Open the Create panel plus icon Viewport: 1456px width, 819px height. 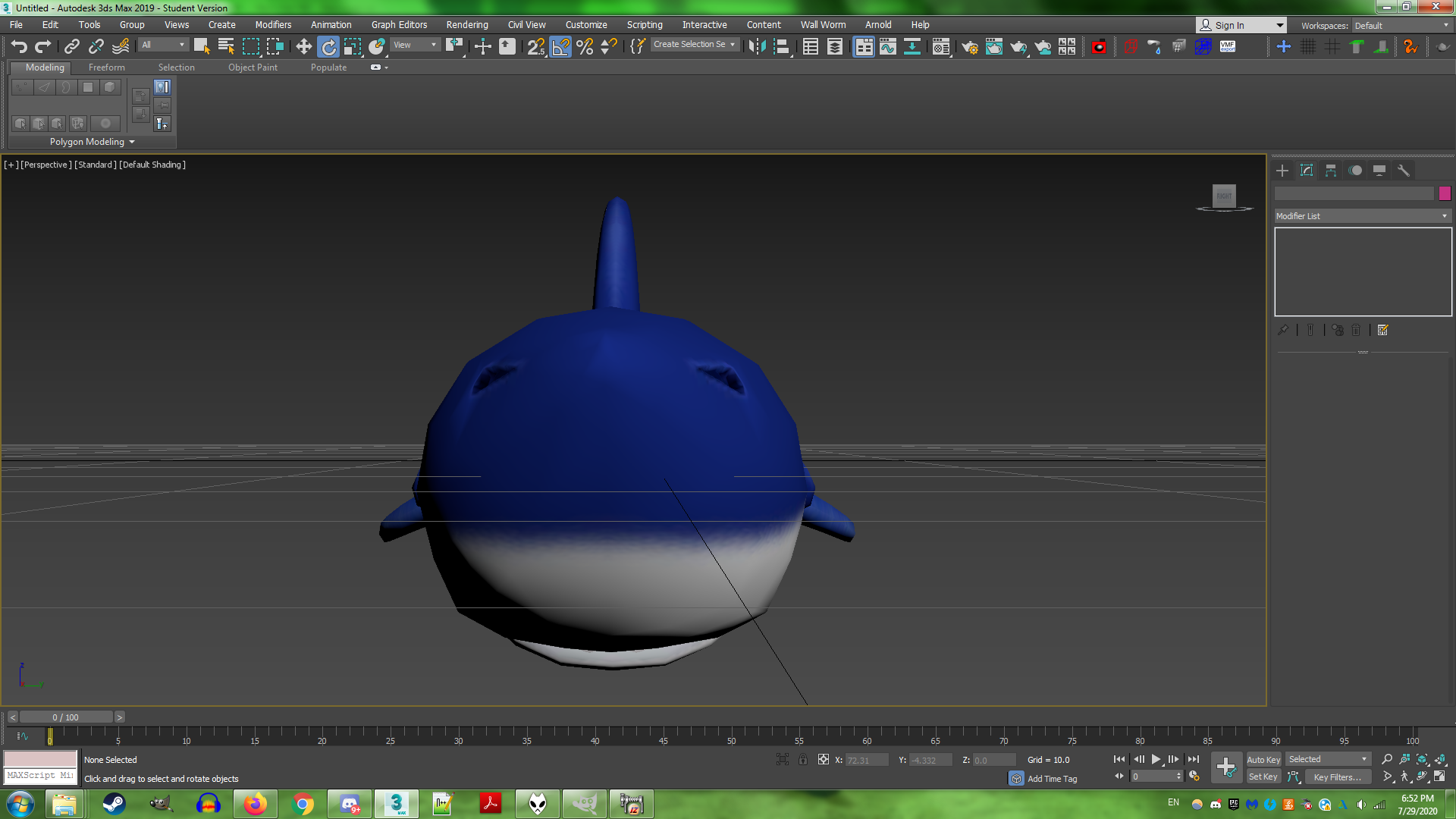click(1282, 171)
